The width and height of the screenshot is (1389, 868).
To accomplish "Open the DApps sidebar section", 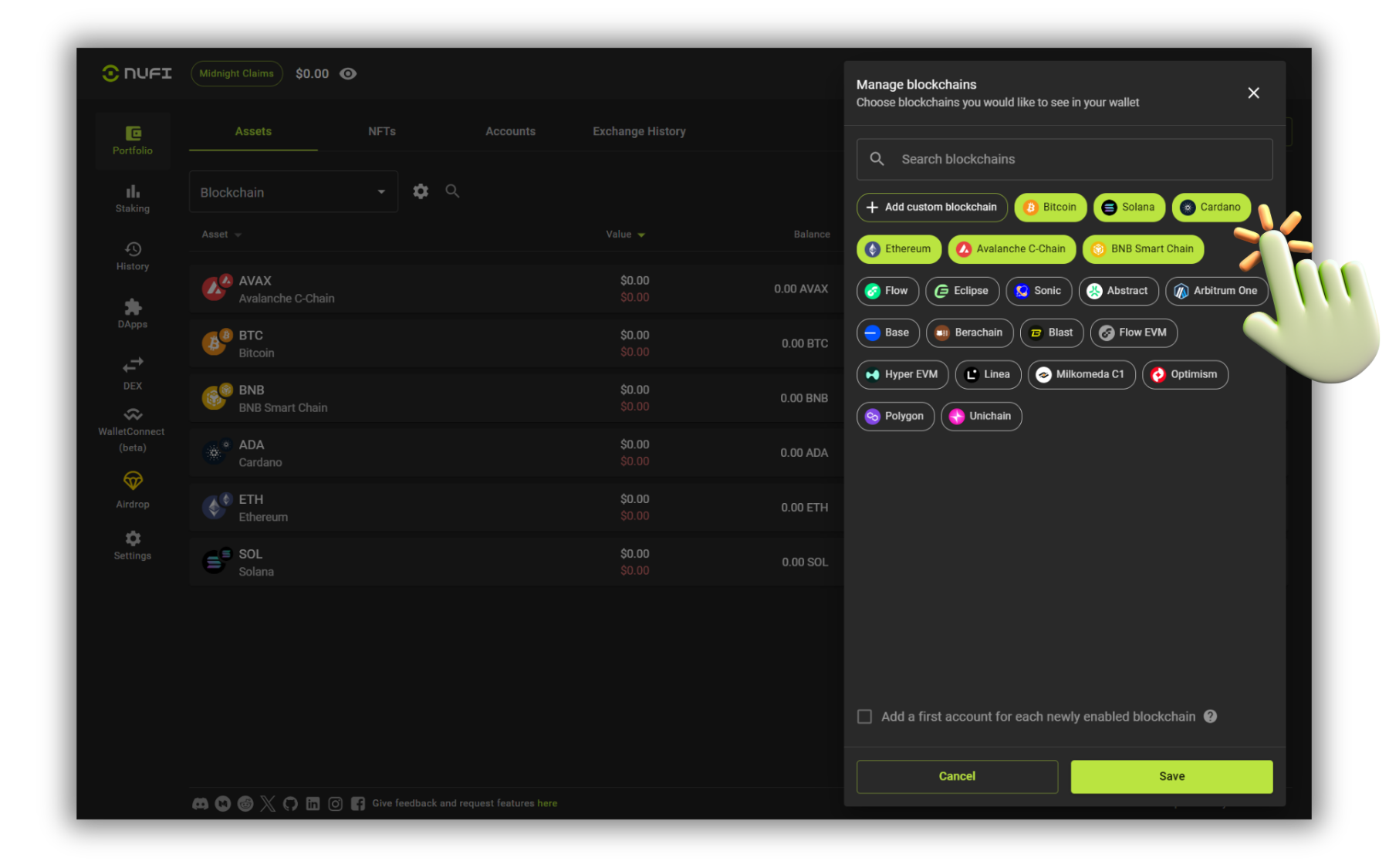I will pos(133,314).
